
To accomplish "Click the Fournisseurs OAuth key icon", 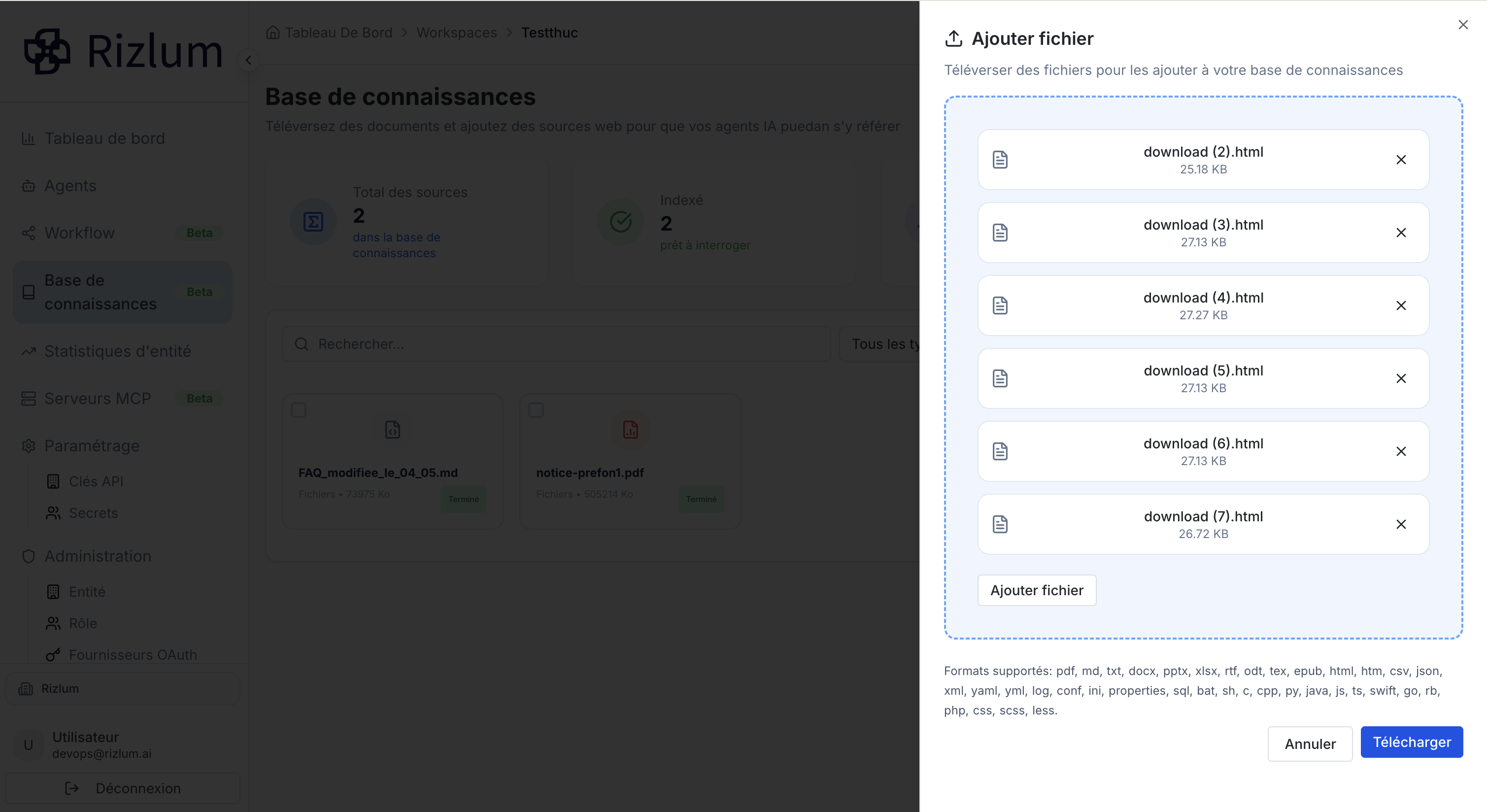I will click(53, 655).
